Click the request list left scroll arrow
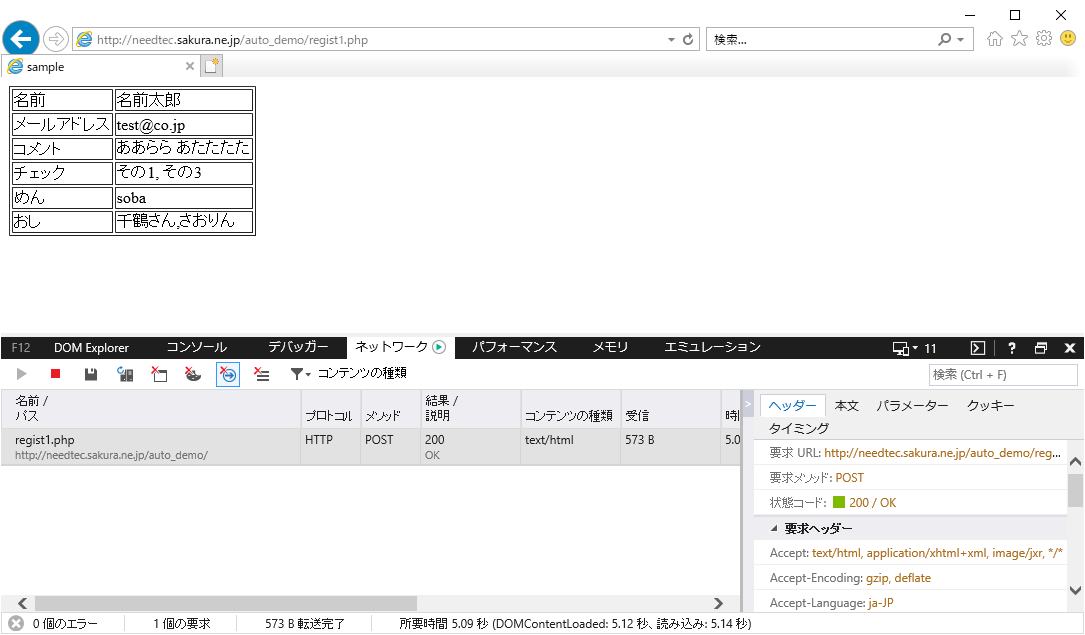The image size is (1085, 635). [x=22, y=603]
